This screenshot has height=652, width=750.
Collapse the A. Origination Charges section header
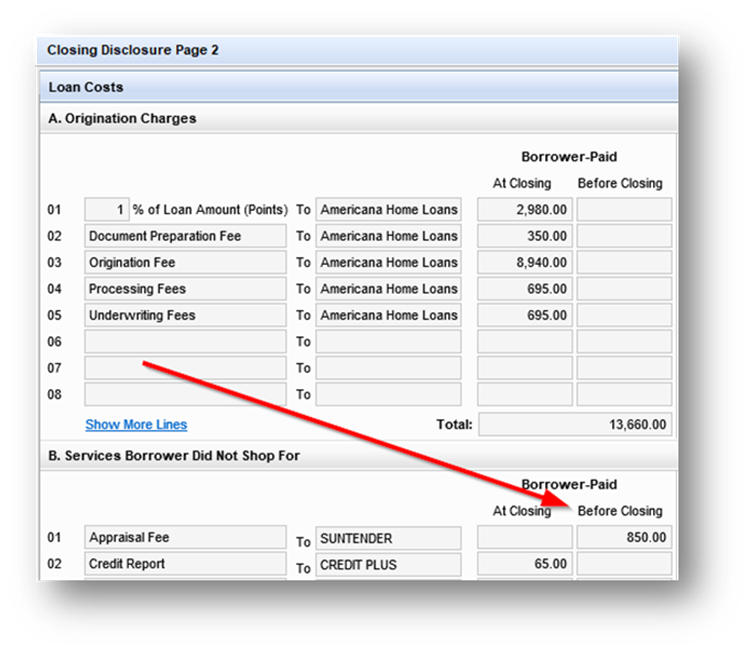coord(122,118)
